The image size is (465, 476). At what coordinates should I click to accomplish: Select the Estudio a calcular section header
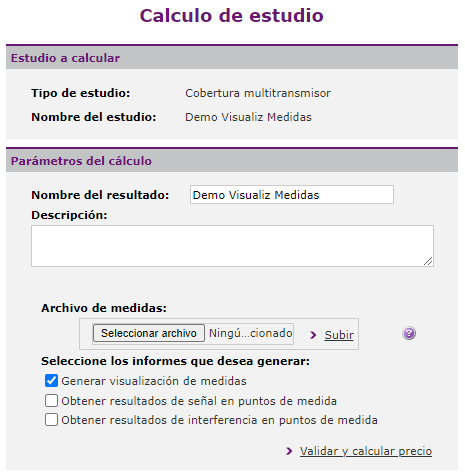point(232,58)
